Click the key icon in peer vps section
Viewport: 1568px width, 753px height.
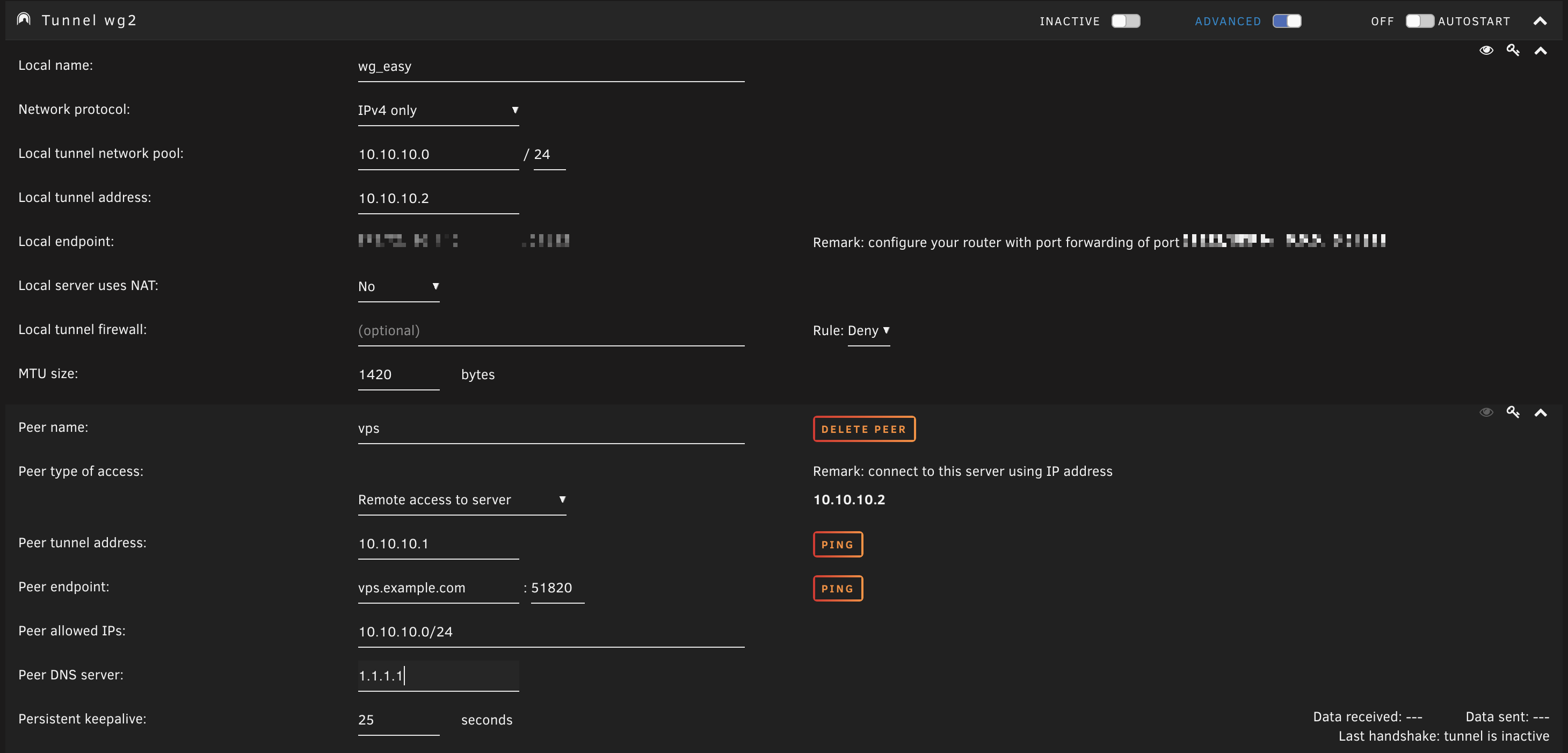tap(1513, 412)
